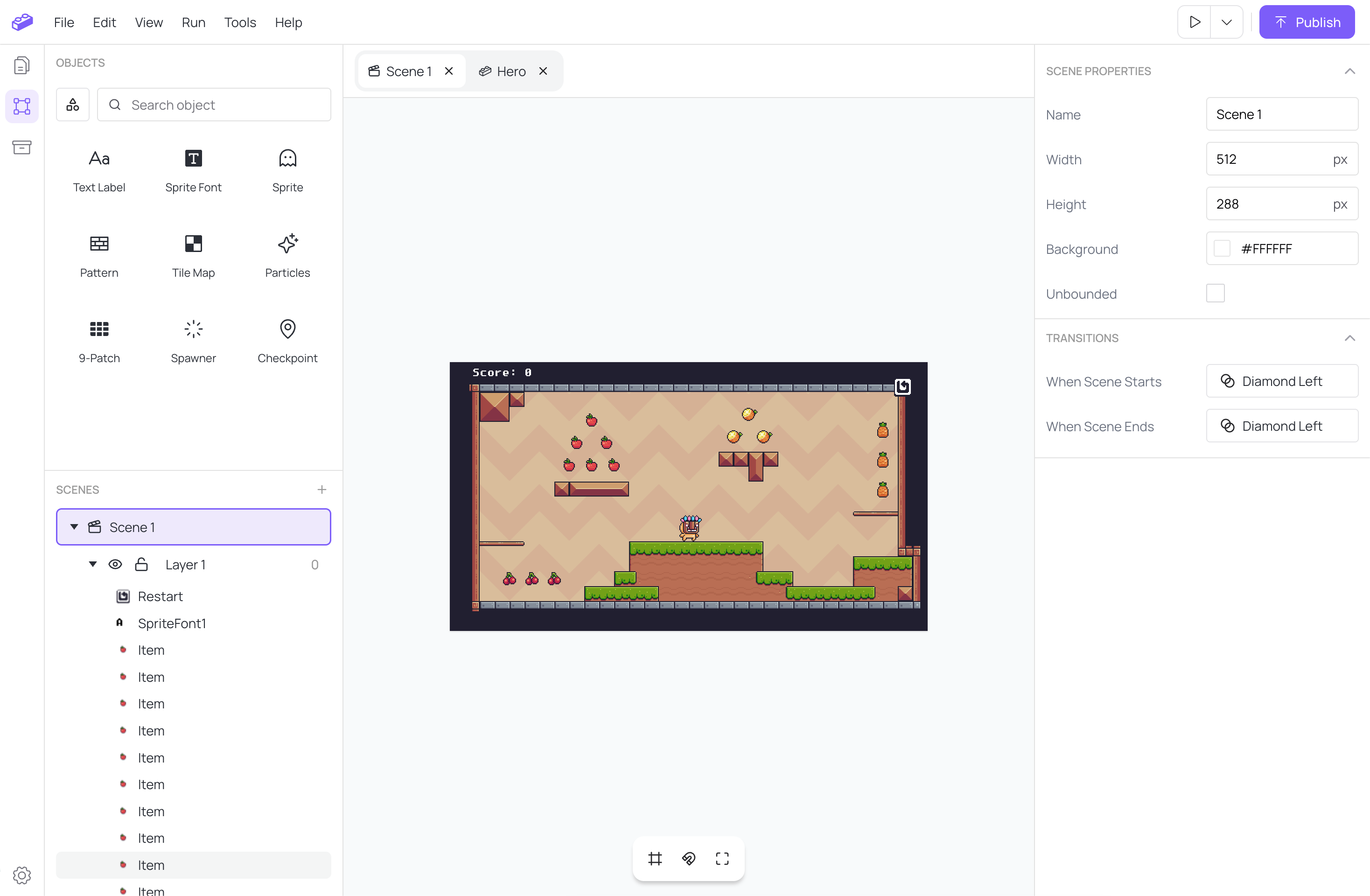Image resolution: width=1370 pixels, height=896 pixels.
Task: Select the 9-Patch object type
Action: [x=99, y=341]
